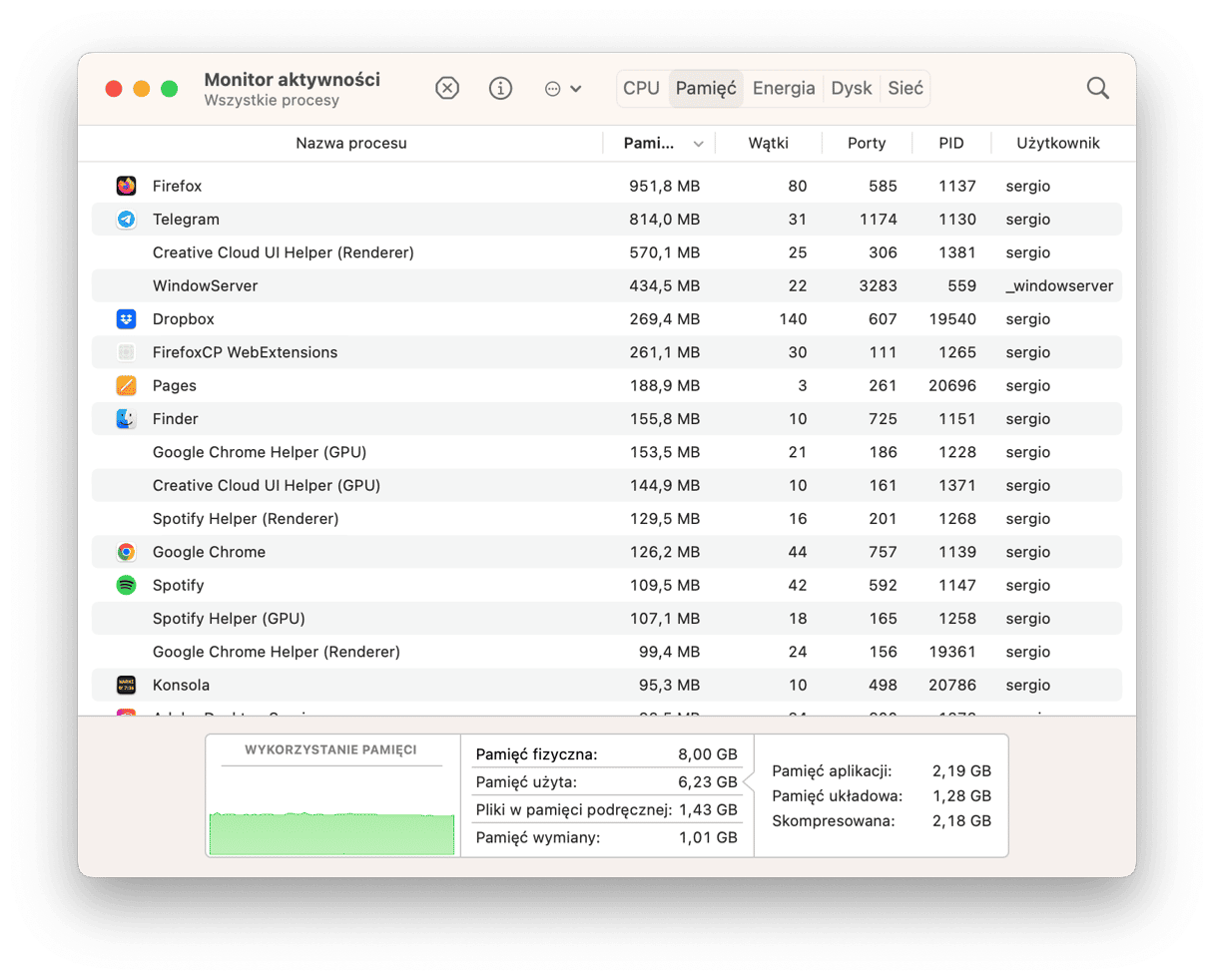Select Creative Cloud UI Helper (Renderer) row

pos(607,252)
